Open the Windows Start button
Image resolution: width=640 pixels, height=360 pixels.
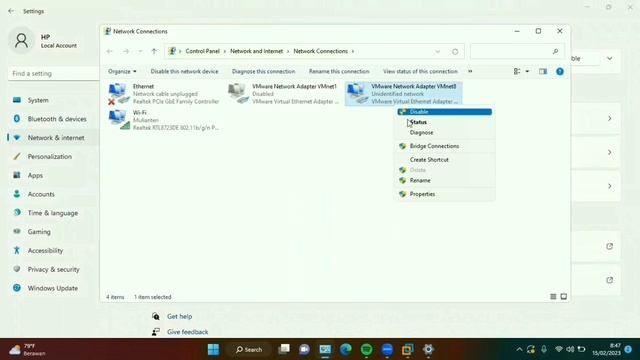point(213,349)
